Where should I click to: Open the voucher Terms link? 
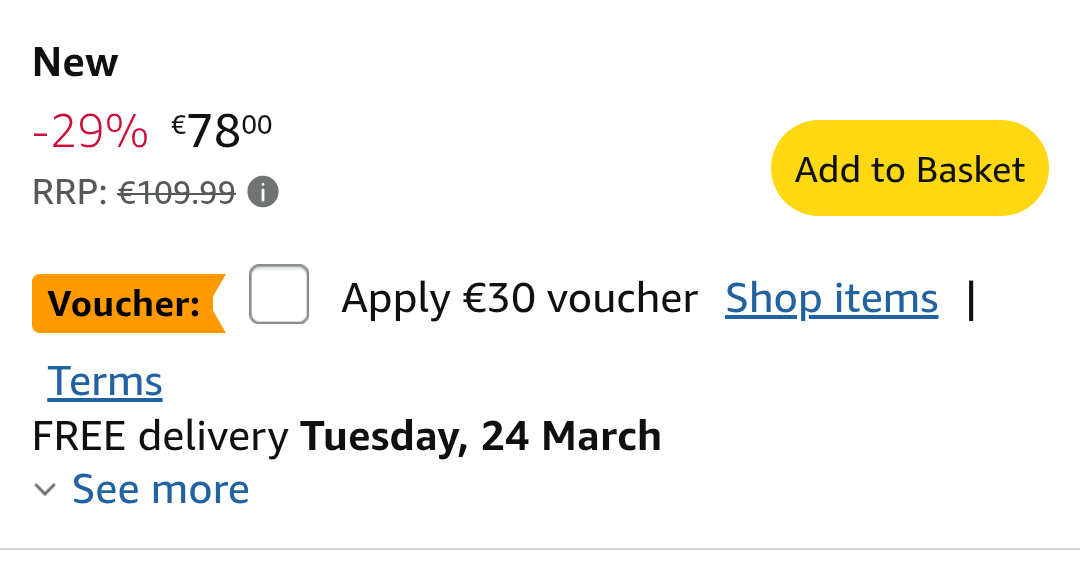pyautogui.click(x=105, y=381)
